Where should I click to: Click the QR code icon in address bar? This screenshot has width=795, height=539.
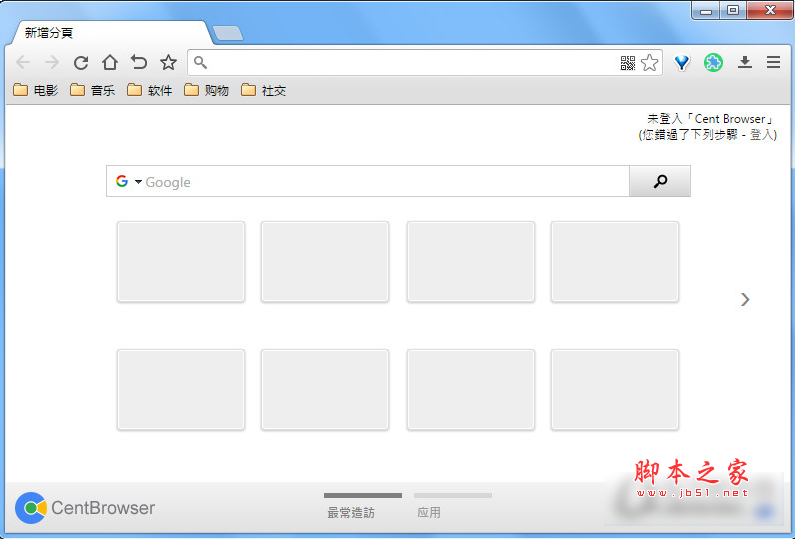click(x=628, y=63)
